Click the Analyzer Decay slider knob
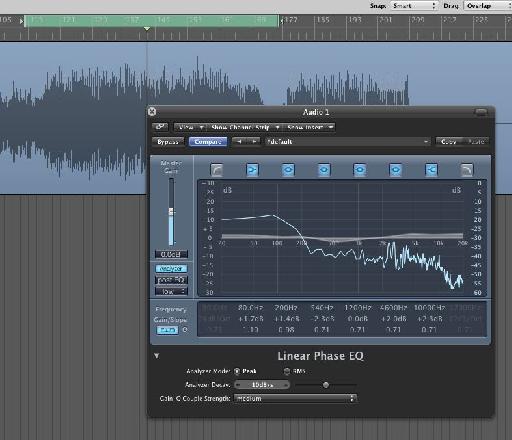This screenshot has width=512, height=440. [x=326, y=385]
